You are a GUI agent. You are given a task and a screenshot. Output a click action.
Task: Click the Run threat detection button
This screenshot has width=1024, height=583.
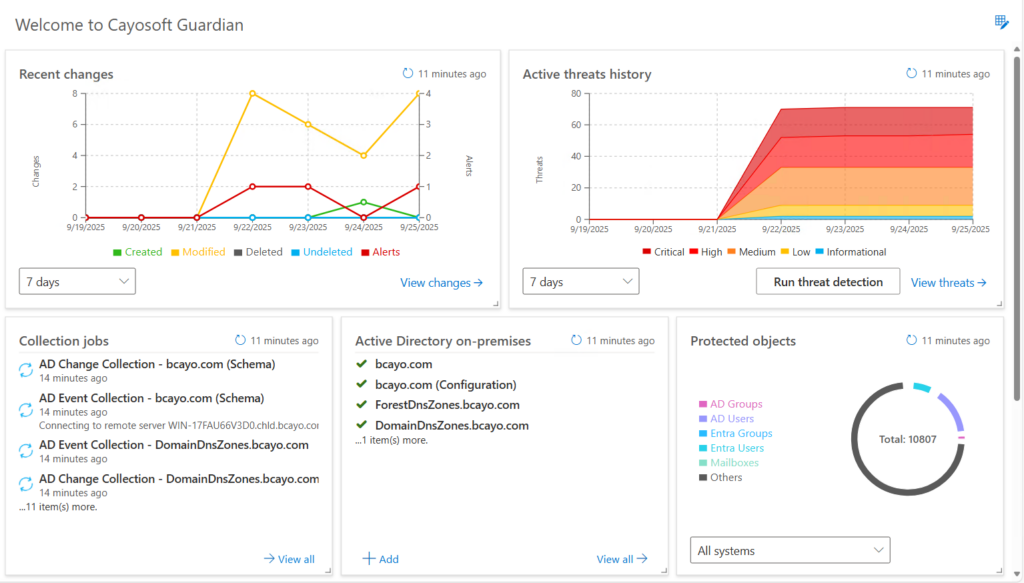coord(827,281)
